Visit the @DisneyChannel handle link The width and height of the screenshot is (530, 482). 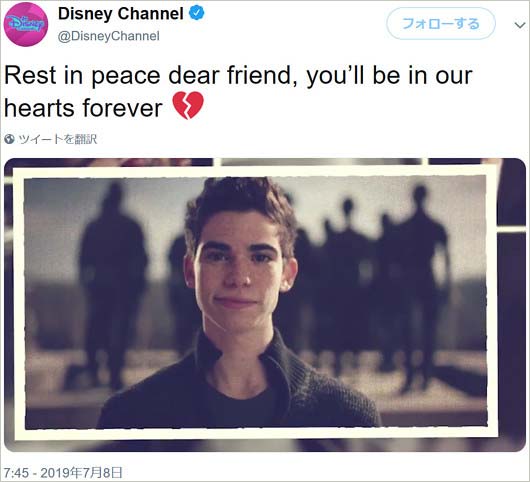click(109, 36)
